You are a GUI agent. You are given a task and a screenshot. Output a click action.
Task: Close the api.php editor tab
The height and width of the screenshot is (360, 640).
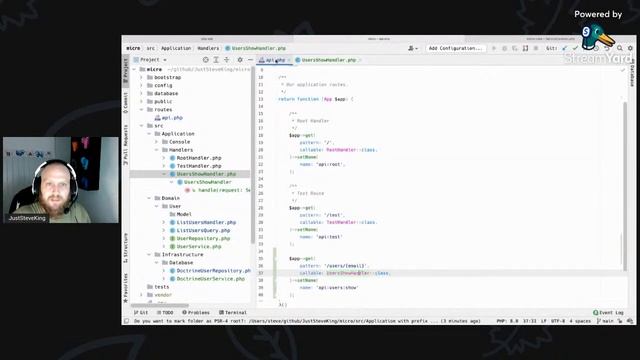point(289,60)
